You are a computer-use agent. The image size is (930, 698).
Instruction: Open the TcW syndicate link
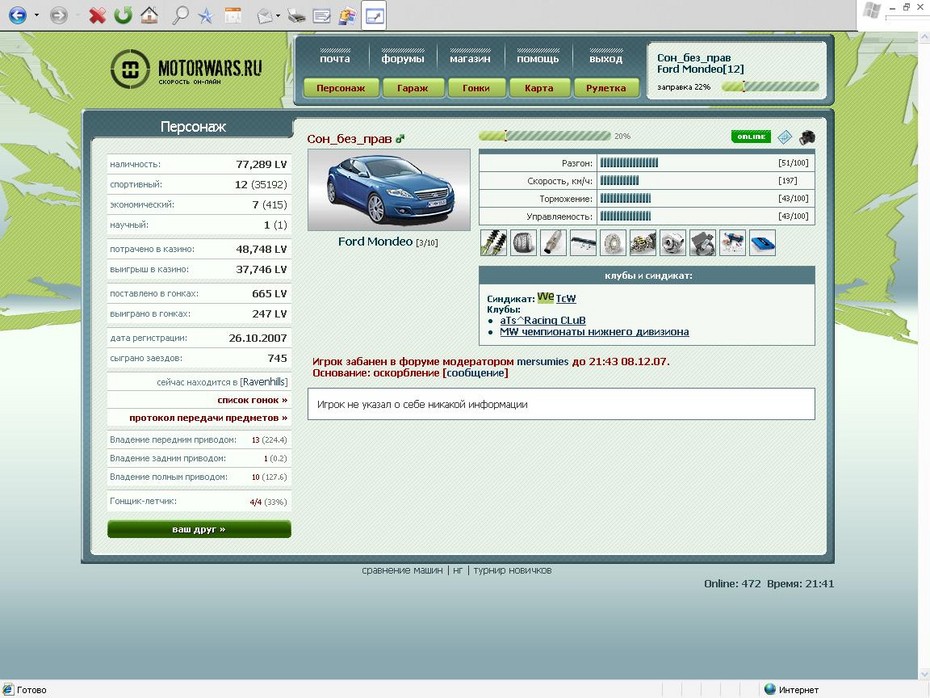tap(566, 298)
